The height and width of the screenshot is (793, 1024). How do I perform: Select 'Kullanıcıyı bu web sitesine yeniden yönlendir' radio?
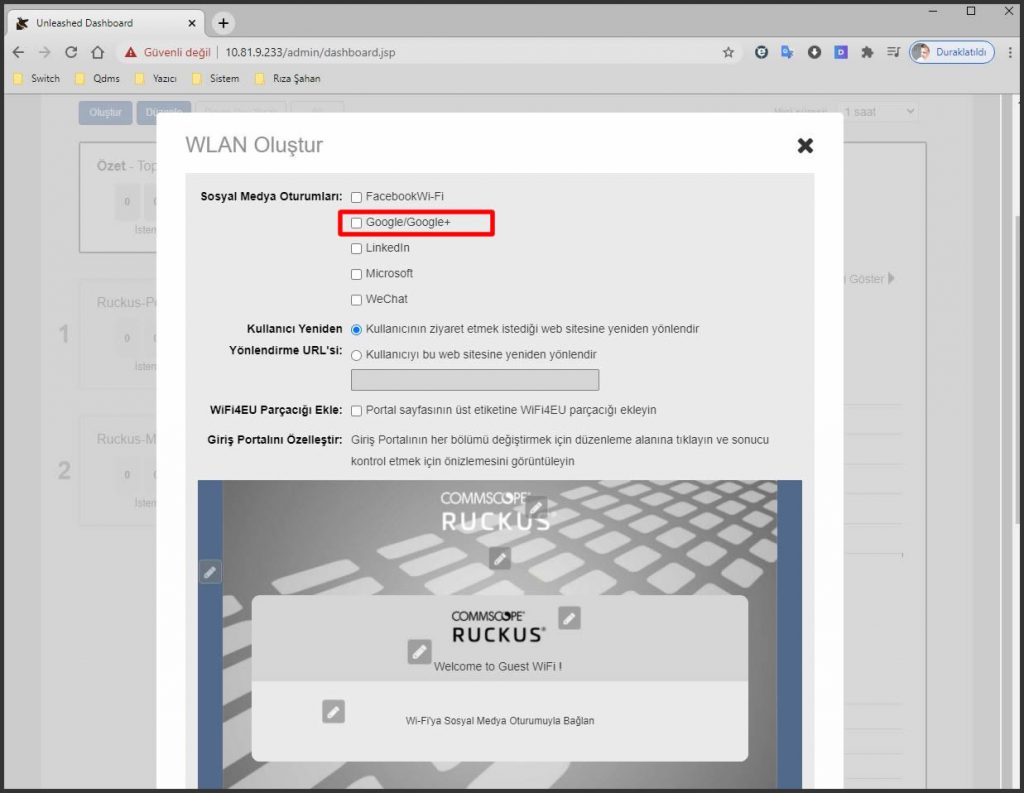point(356,355)
